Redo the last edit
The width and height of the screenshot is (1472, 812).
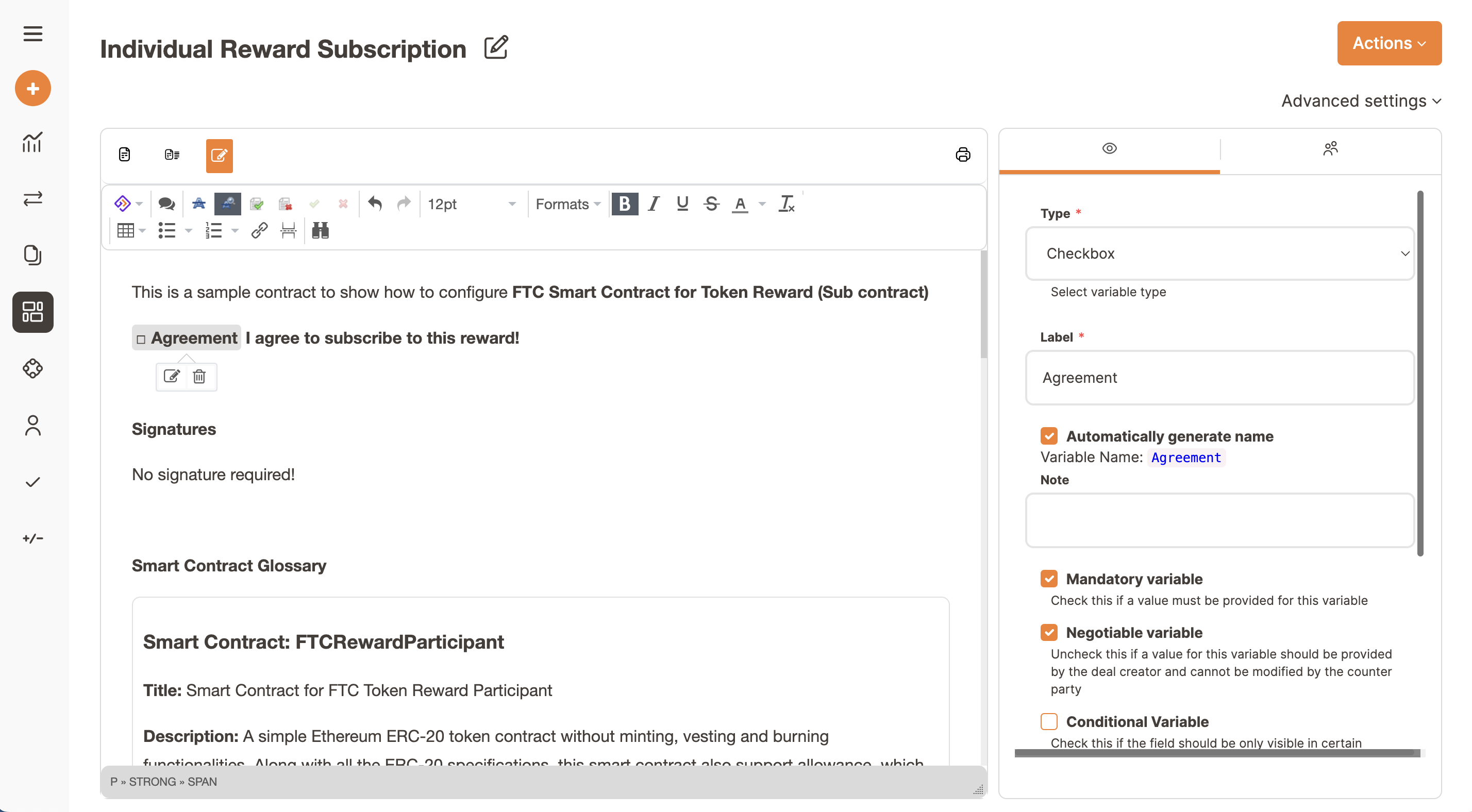(404, 204)
